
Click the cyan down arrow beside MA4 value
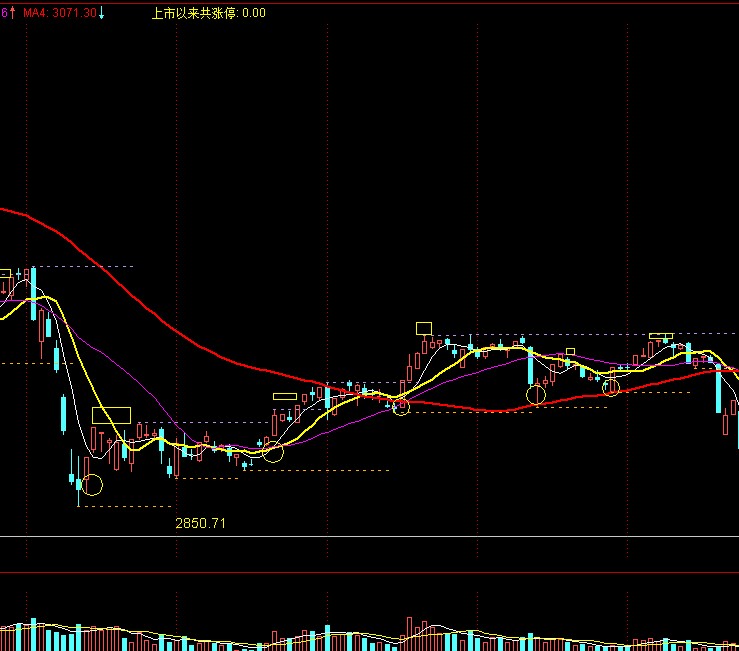(x=101, y=13)
